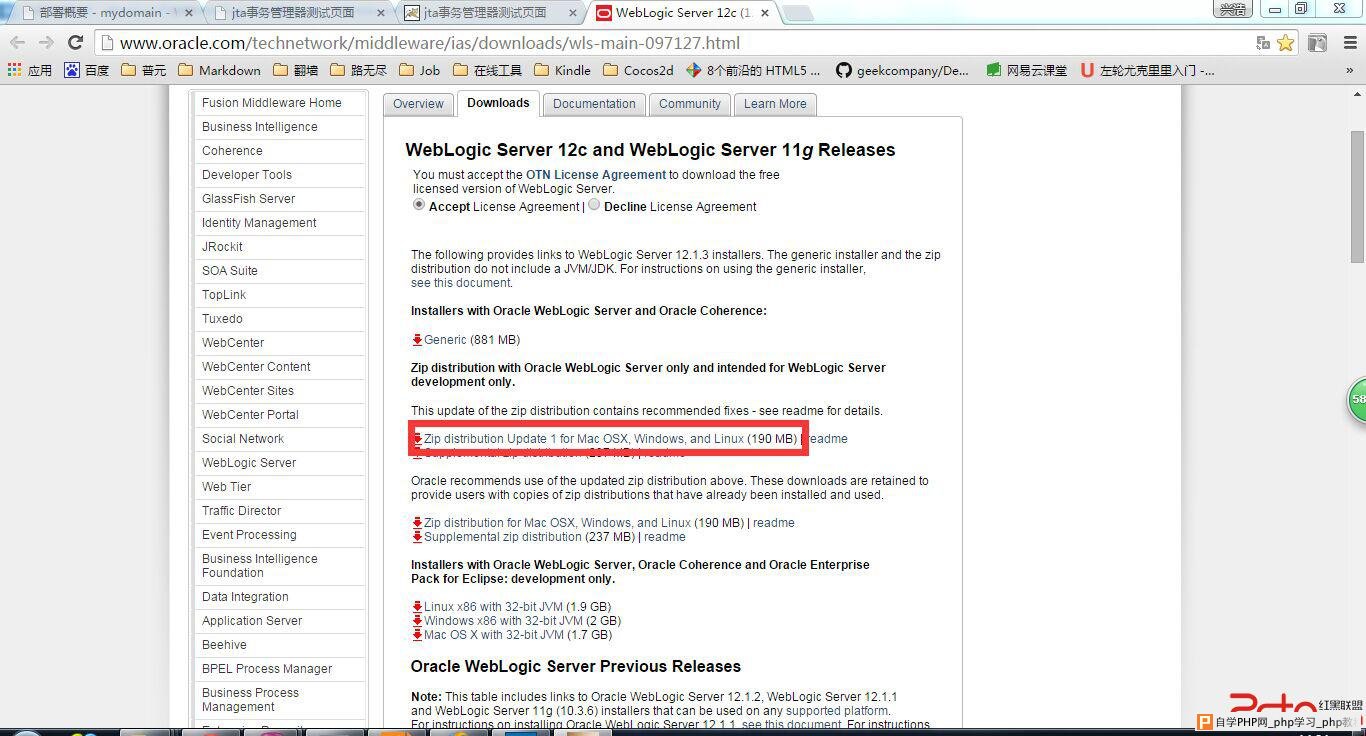
Task: Open the Cocos2d bookmarks folder
Action: coord(638,70)
